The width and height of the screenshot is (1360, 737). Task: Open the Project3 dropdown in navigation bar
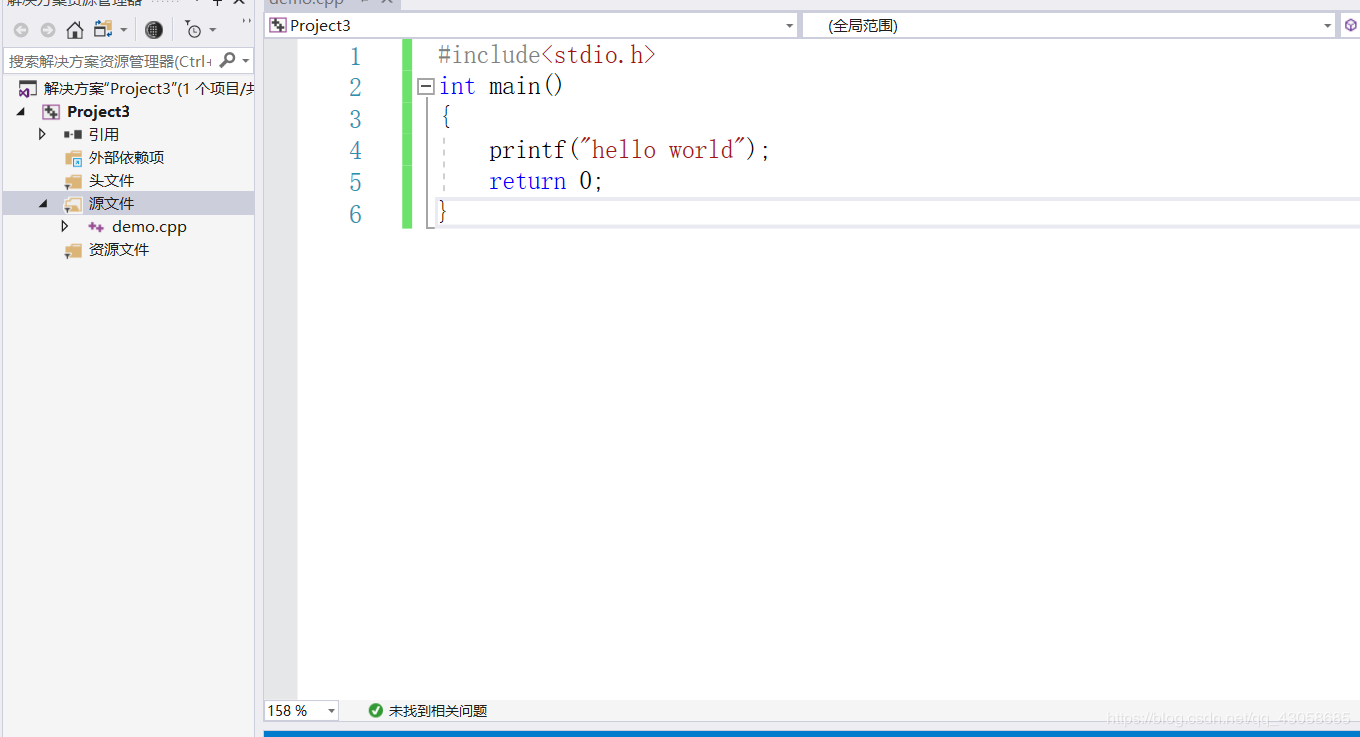[789, 24]
